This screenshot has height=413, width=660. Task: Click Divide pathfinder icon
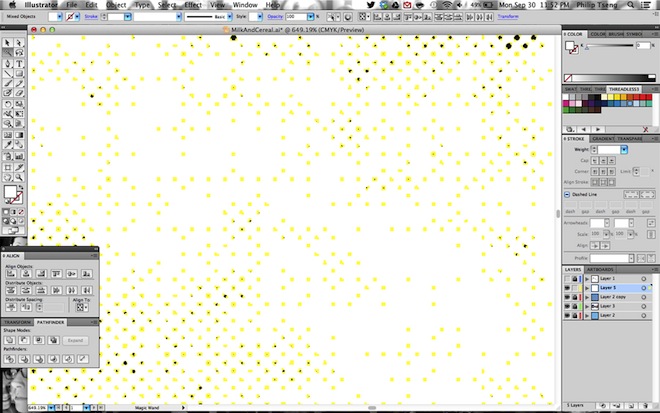10,359
